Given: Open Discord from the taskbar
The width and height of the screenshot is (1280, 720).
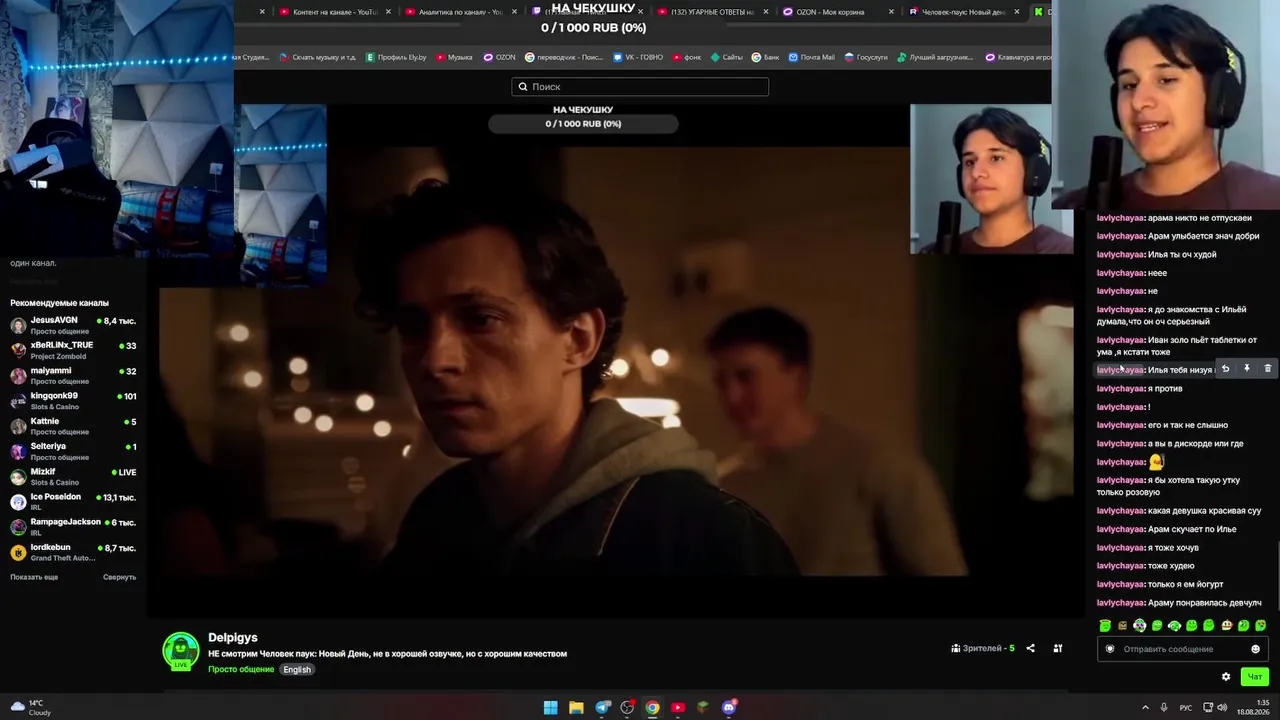Looking at the screenshot, I should (729, 708).
